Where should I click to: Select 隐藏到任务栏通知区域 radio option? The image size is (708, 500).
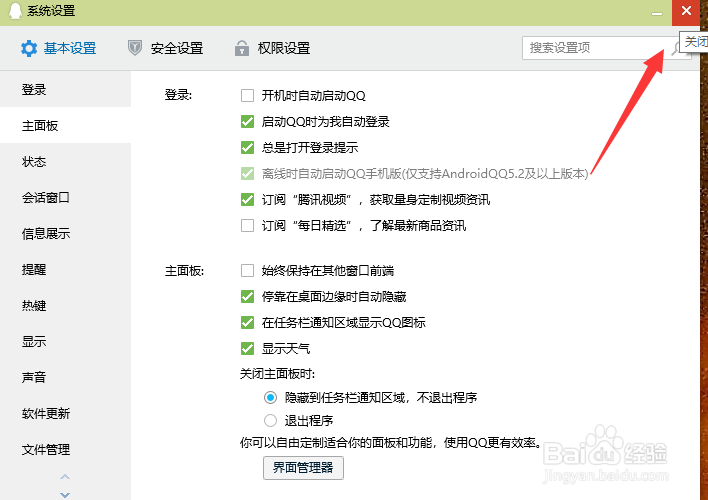point(270,397)
